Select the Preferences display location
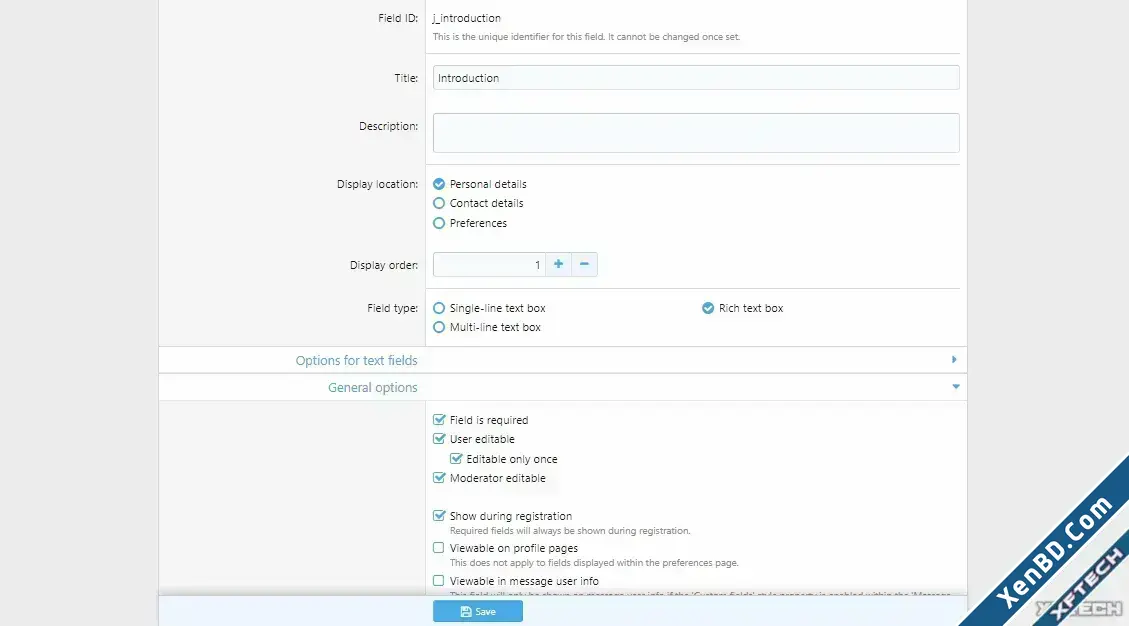 [x=438, y=223]
